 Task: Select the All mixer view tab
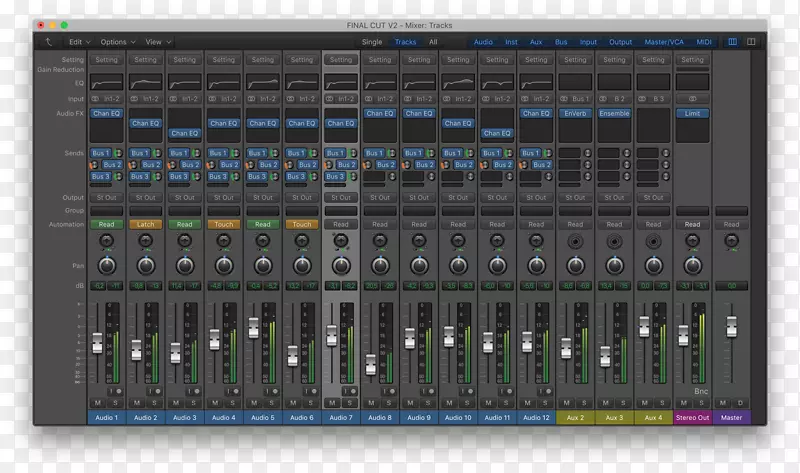pos(433,42)
